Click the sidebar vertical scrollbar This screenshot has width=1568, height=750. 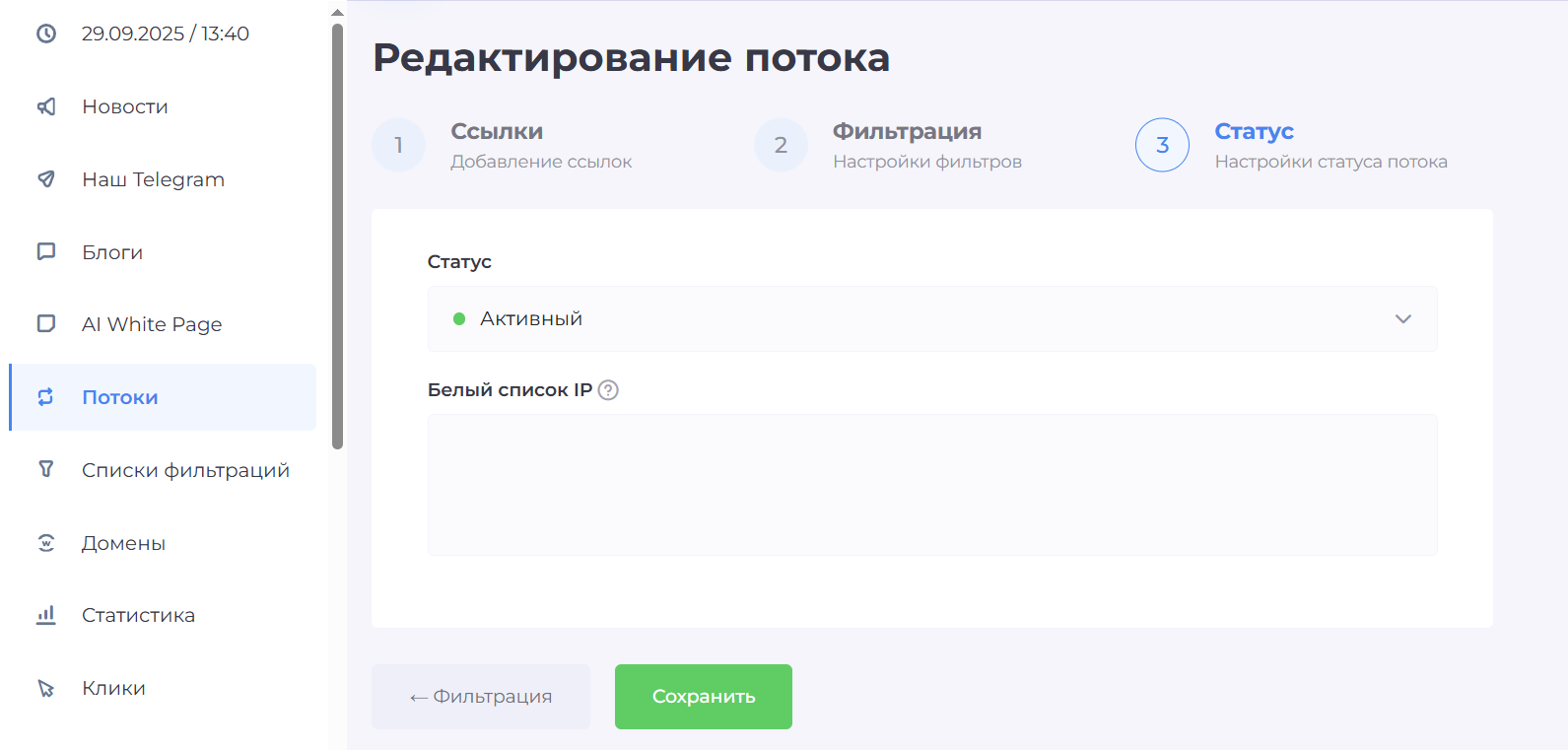(x=337, y=237)
